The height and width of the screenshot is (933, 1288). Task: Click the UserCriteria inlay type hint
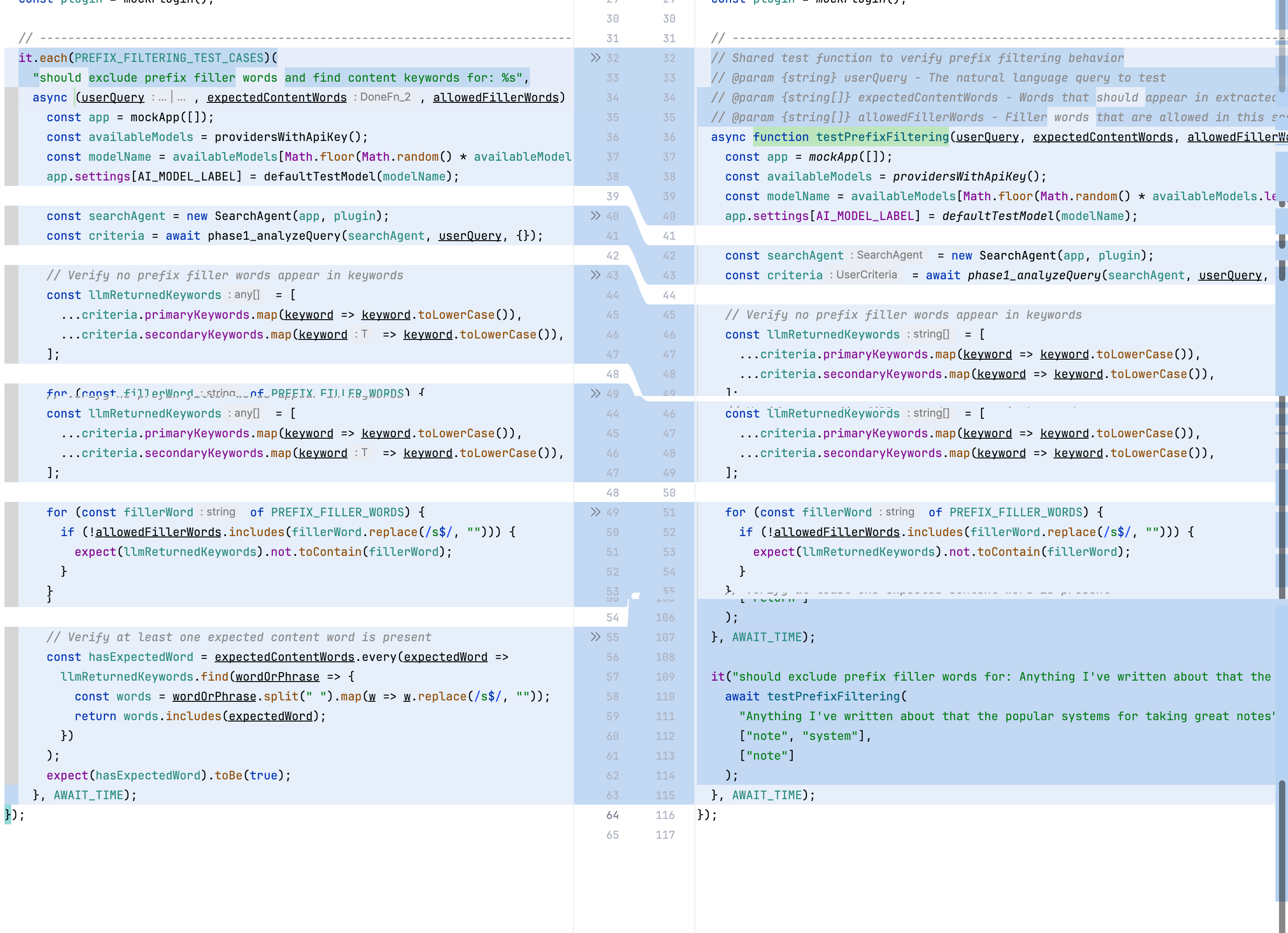(x=865, y=275)
